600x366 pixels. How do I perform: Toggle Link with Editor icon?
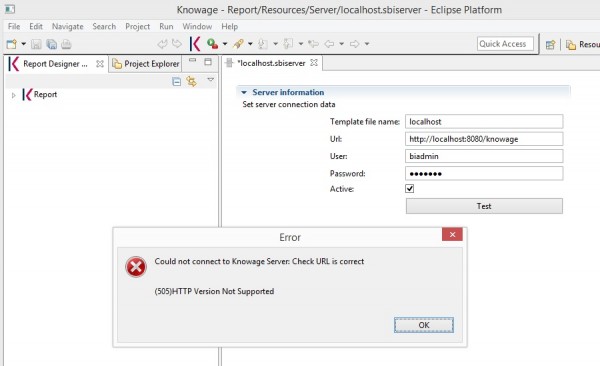coord(191,81)
